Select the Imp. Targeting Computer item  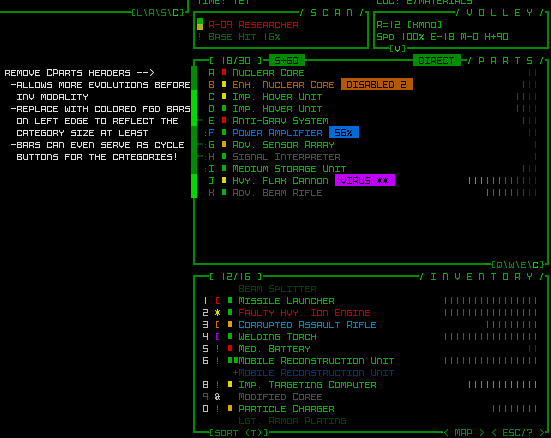[x=307, y=385]
